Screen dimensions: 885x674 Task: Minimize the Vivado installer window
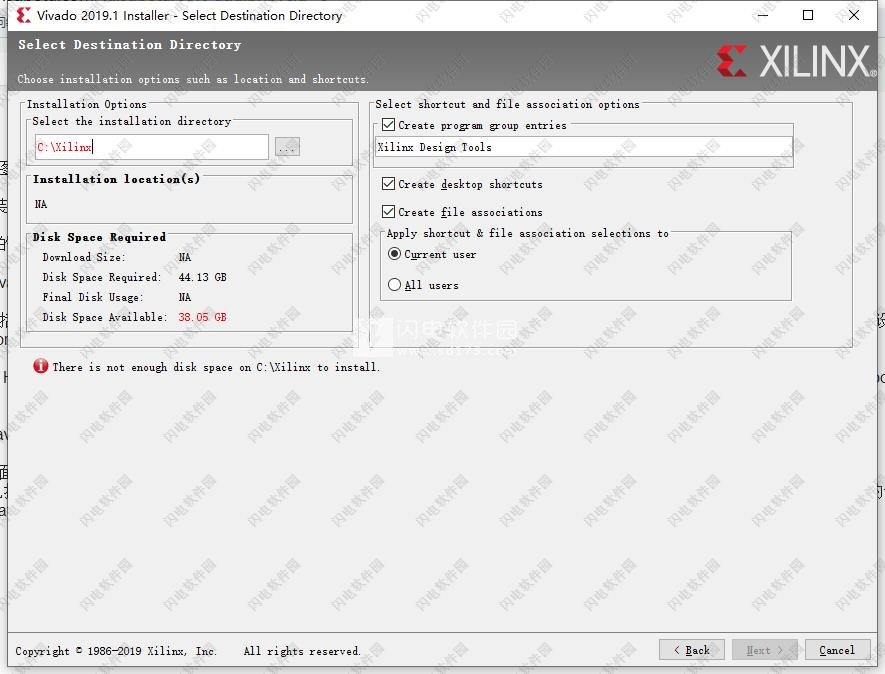tap(763, 15)
